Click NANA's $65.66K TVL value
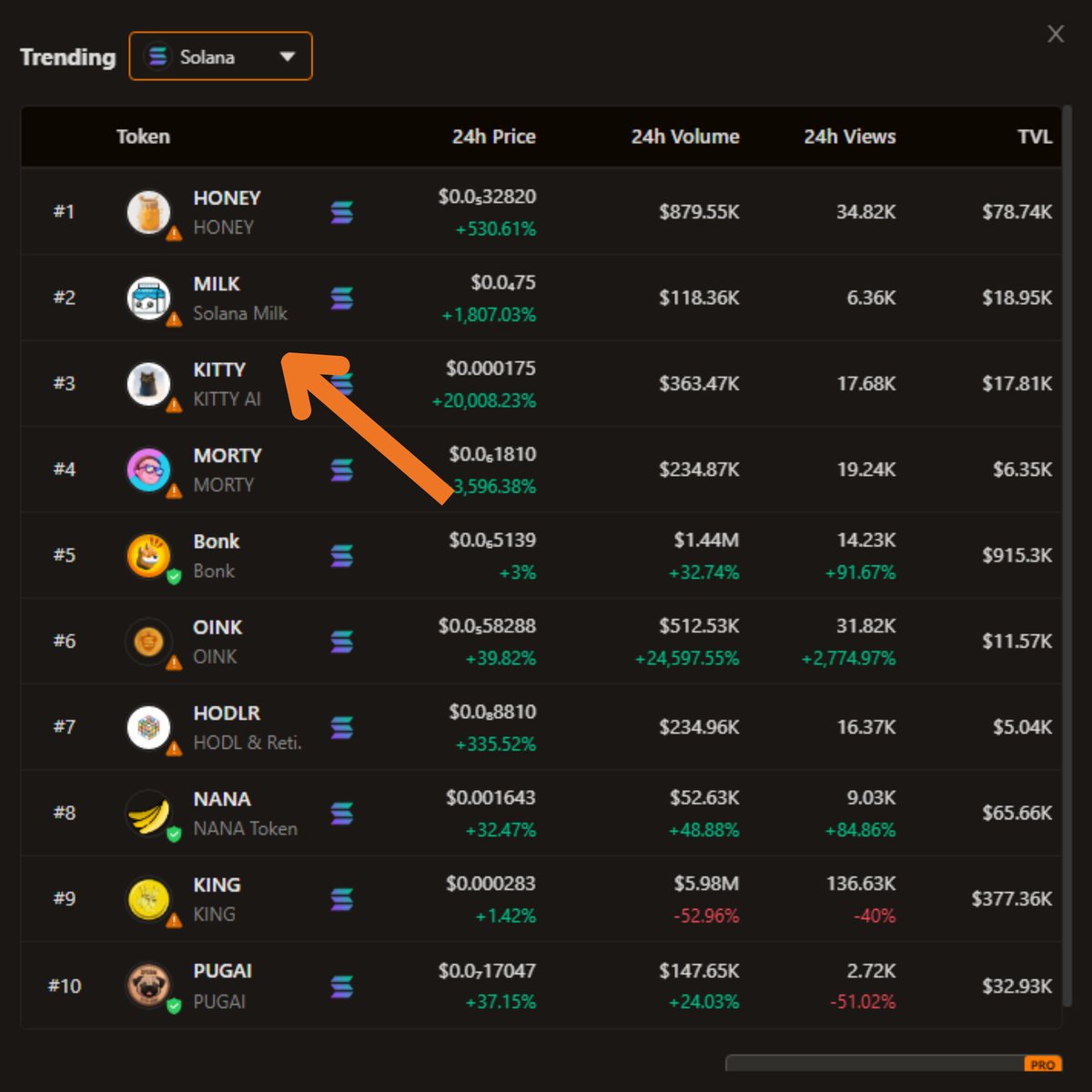Image resolution: width=1092 pixels, height=1092 pixels. (x=1016, y=813)
